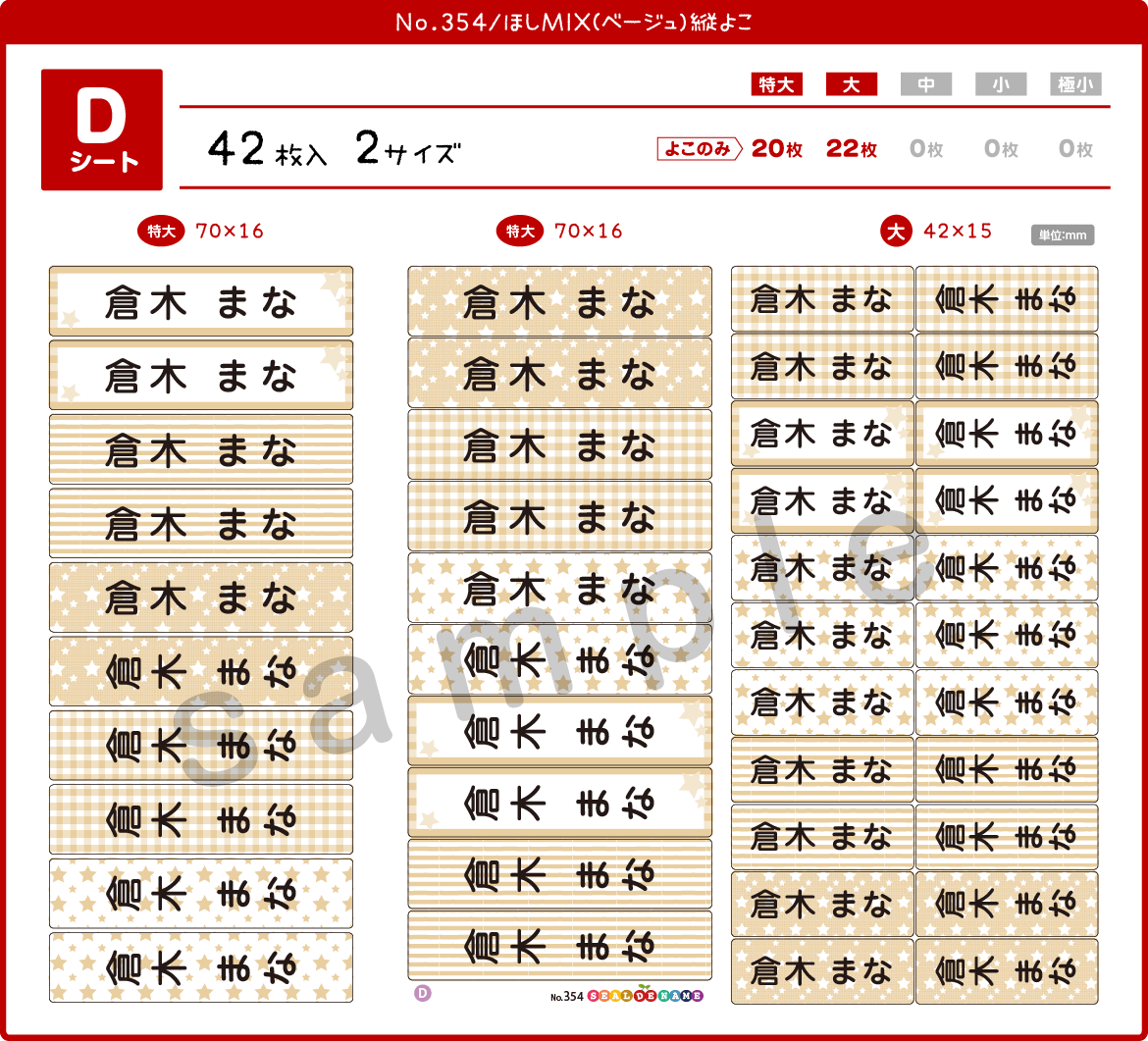Click the 0枚 count under 中
Image resolution: width=1148 pixels, height=1041 pixels.
point(926,148)
